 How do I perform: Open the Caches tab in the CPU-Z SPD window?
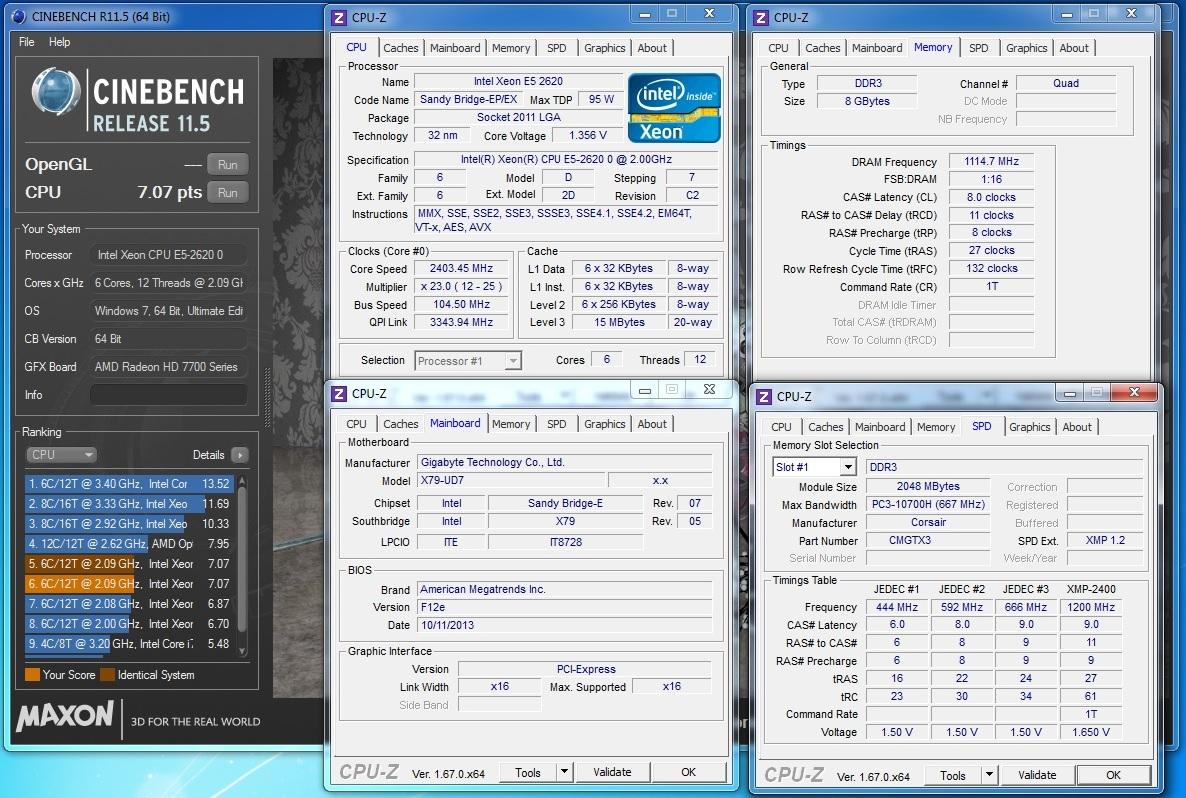click(x=825, y=427)
